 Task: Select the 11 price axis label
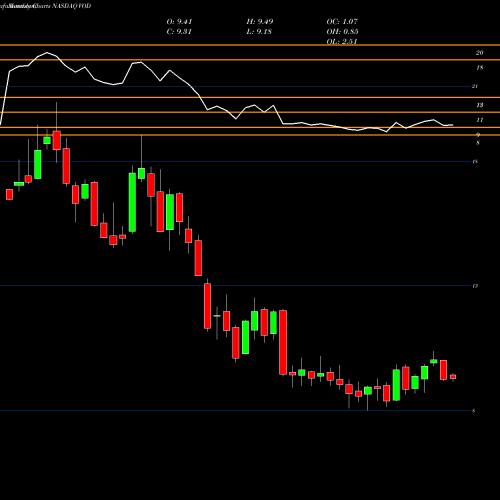[479, 120]
